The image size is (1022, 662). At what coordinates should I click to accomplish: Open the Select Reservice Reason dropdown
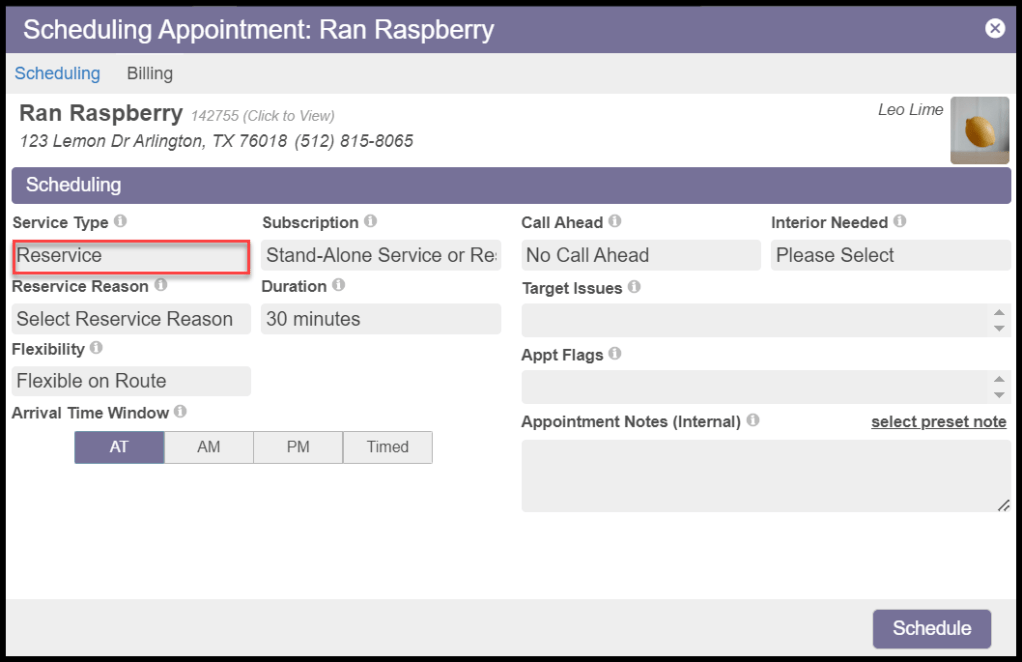point(131,319)
